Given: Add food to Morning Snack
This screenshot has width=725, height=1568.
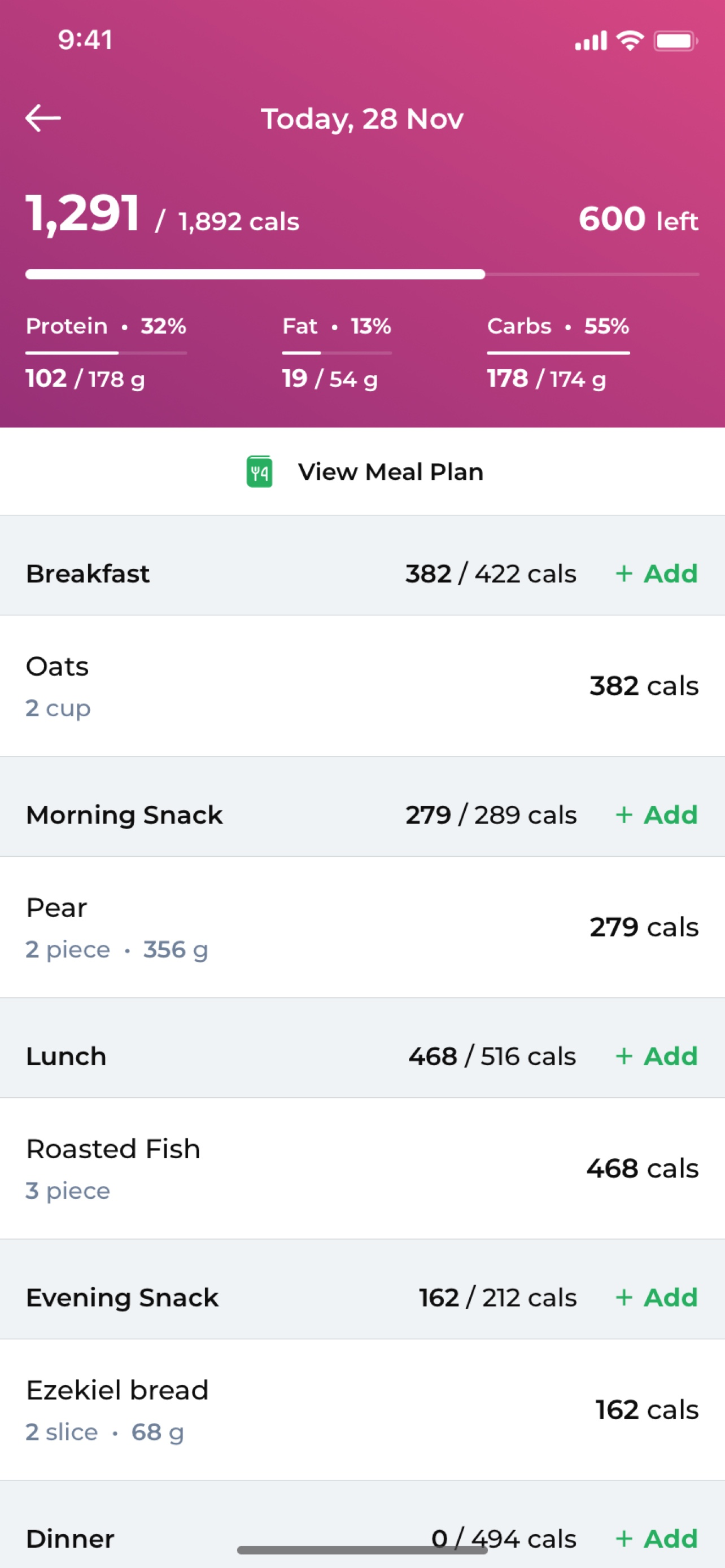Looking at the screenshot, I should (x=656, y=814).
